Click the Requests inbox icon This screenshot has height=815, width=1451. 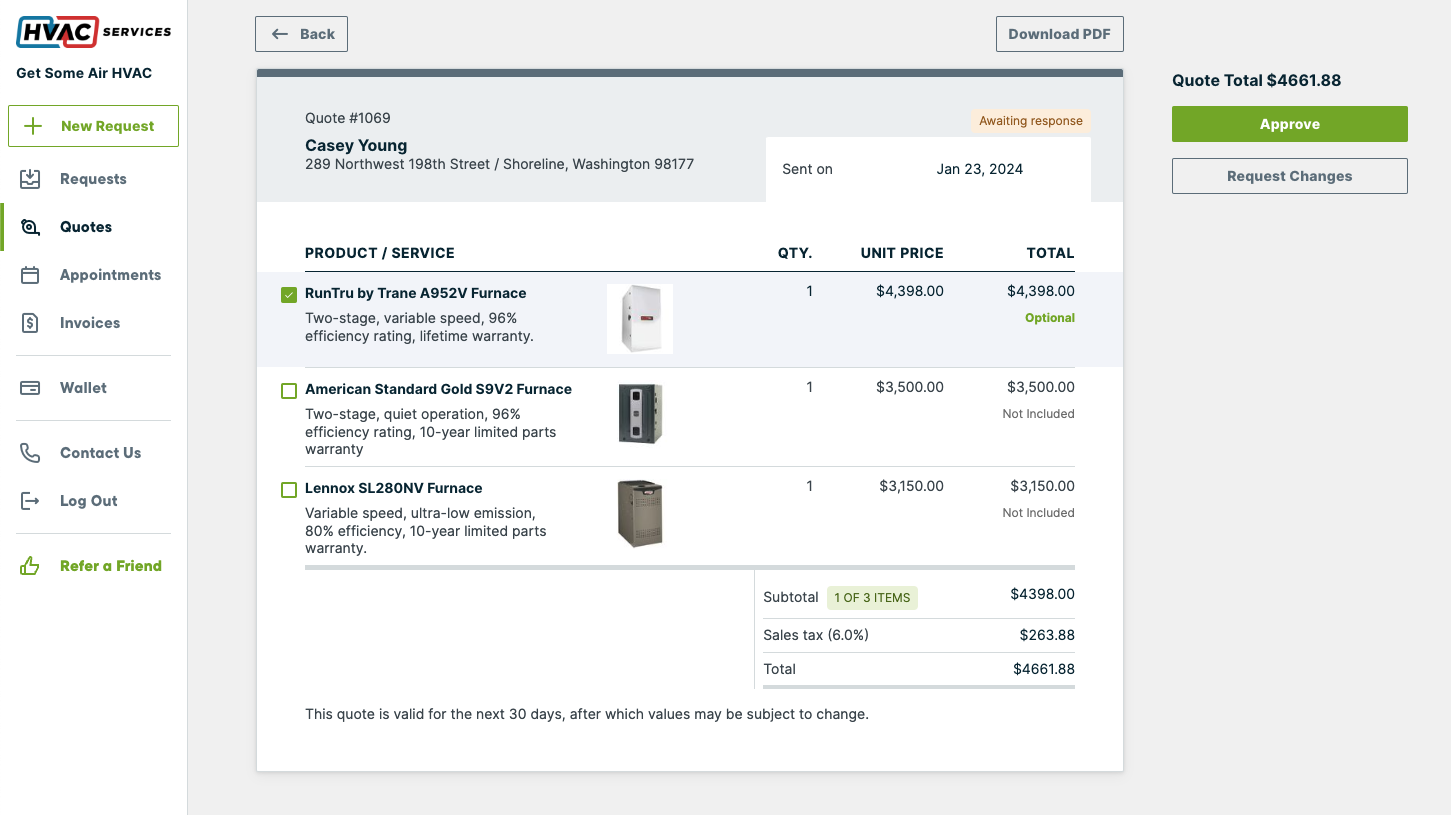(x=30, y=179)
